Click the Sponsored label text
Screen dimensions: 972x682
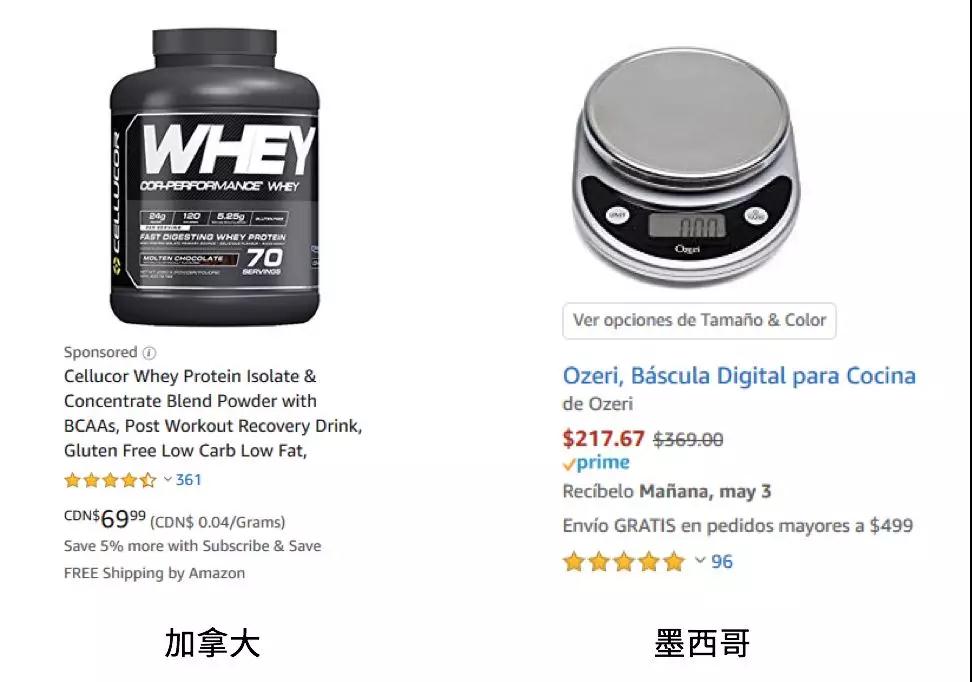point(100,352)
